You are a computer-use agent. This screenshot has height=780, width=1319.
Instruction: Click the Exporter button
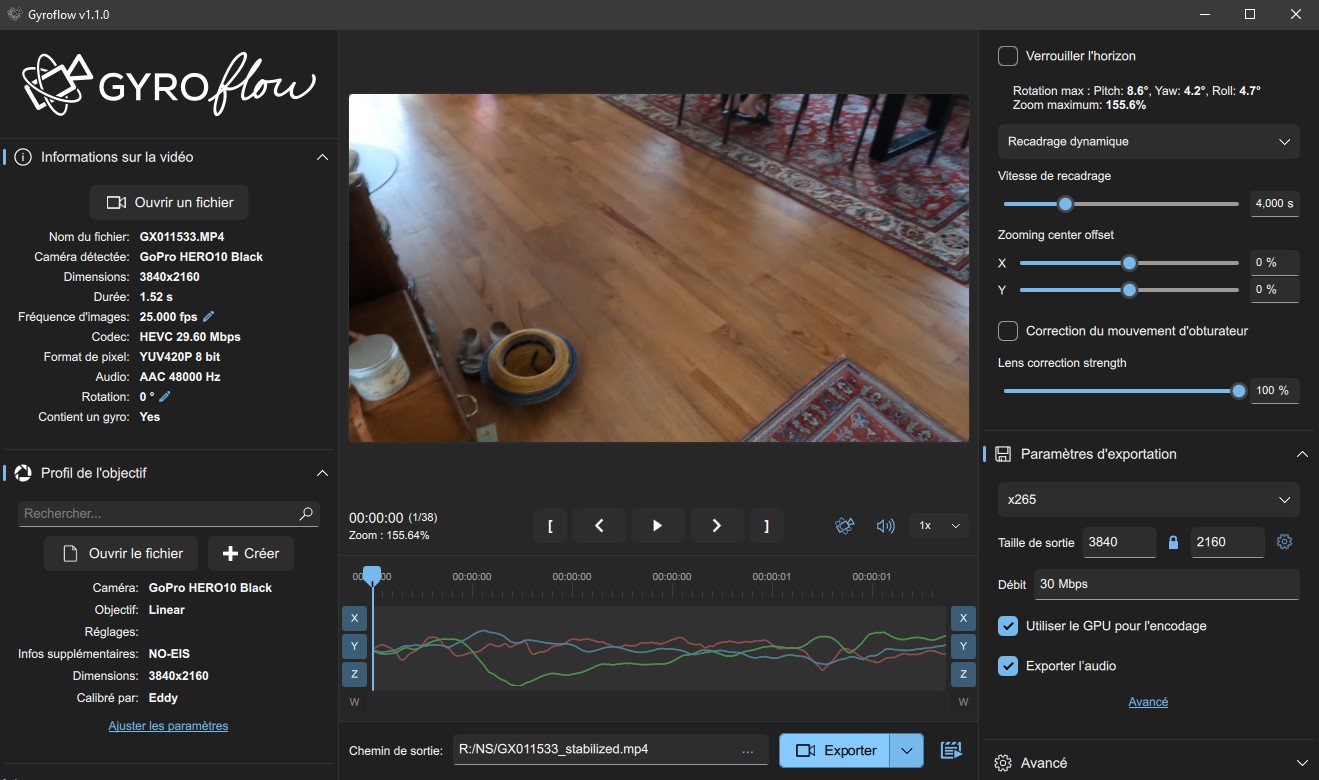pos(835,750)
